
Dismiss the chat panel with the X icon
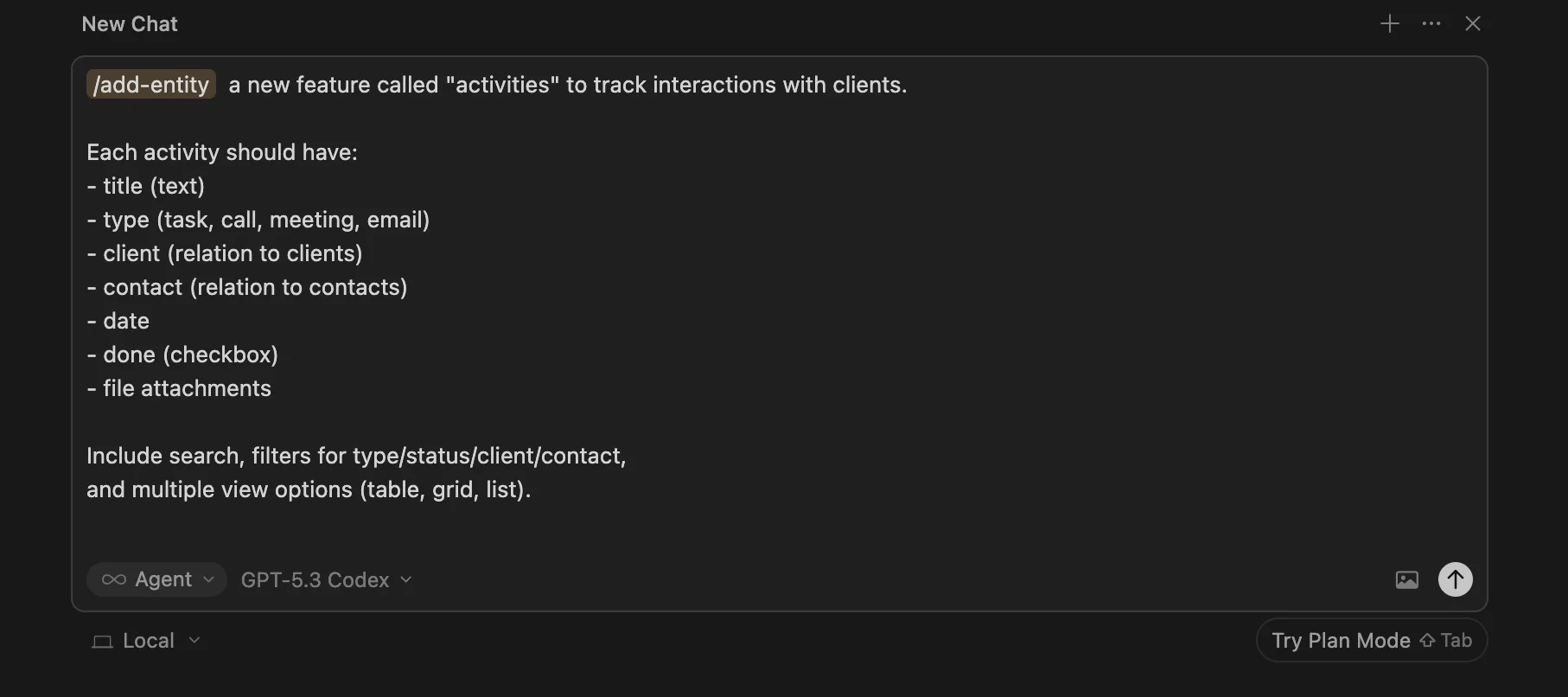[x=1473, y=23]
